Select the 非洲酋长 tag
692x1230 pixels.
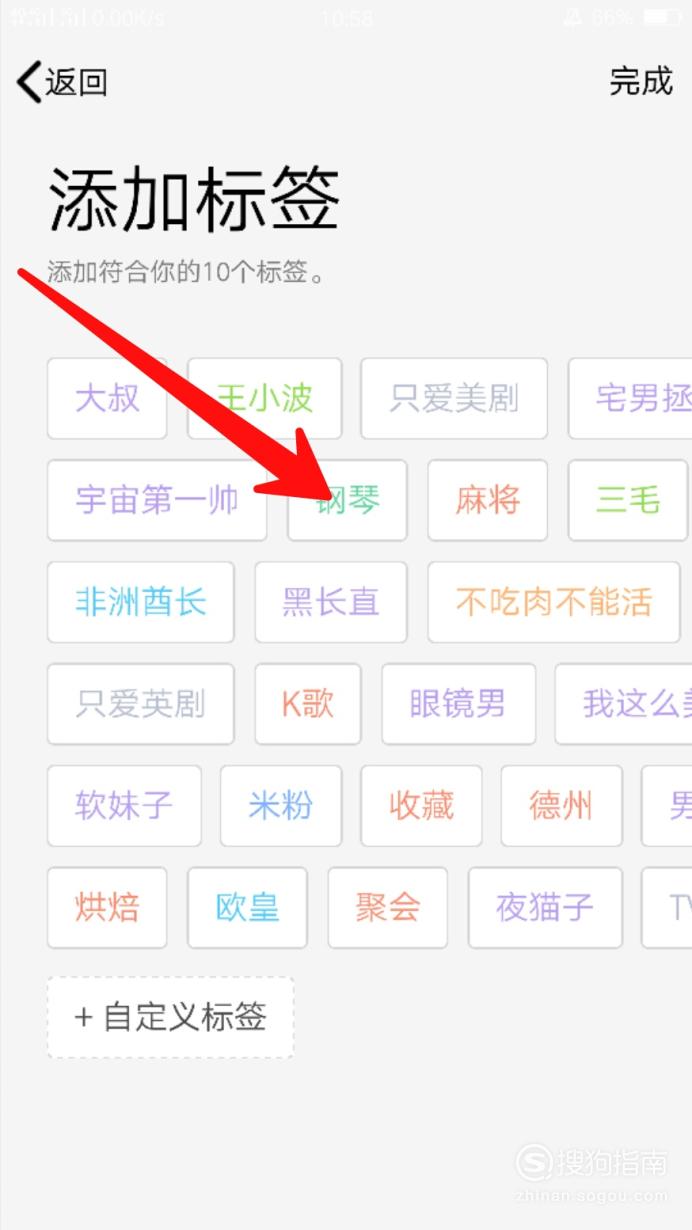(x=140, y=602)
